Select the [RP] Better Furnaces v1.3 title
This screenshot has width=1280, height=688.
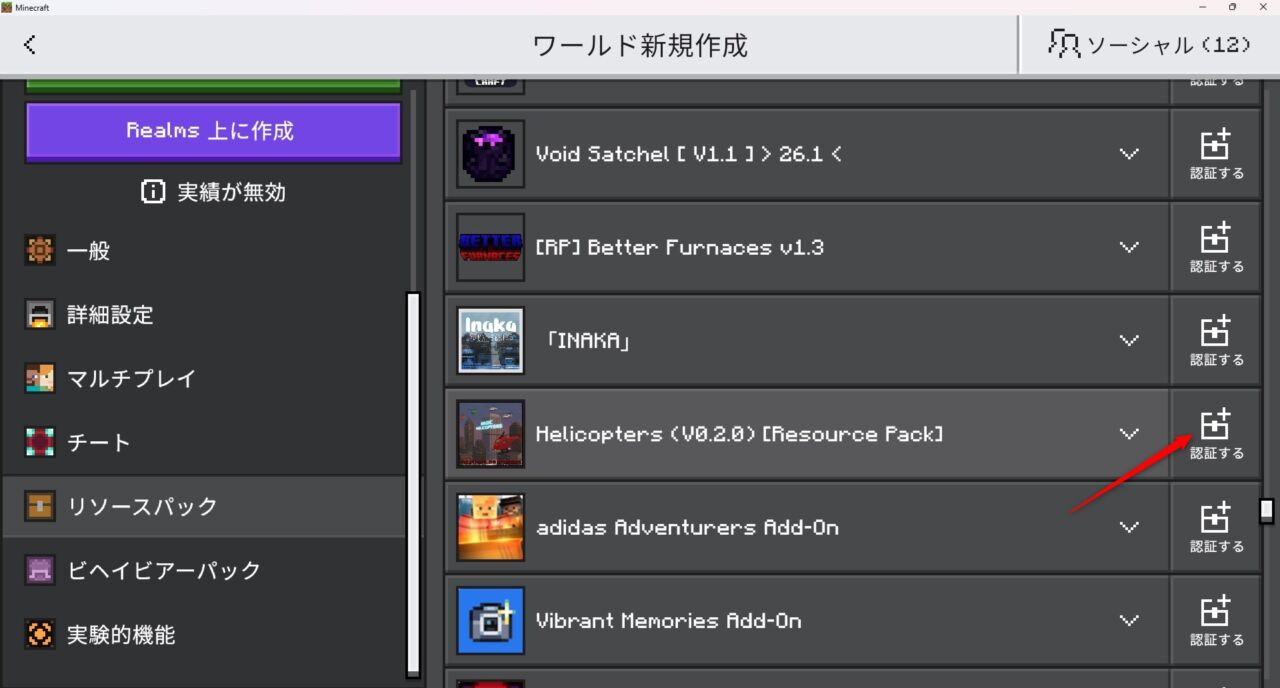680,247
